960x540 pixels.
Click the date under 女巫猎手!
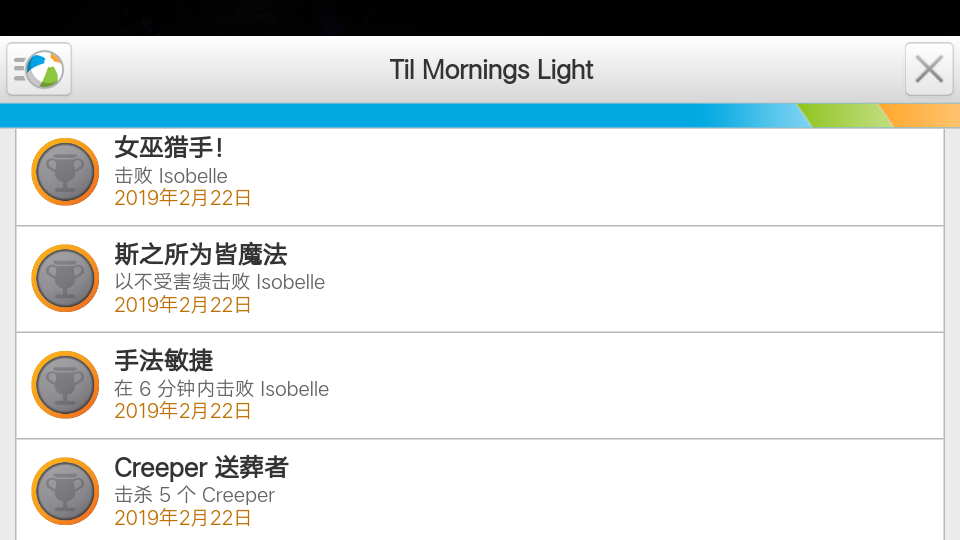click(182, 198)
